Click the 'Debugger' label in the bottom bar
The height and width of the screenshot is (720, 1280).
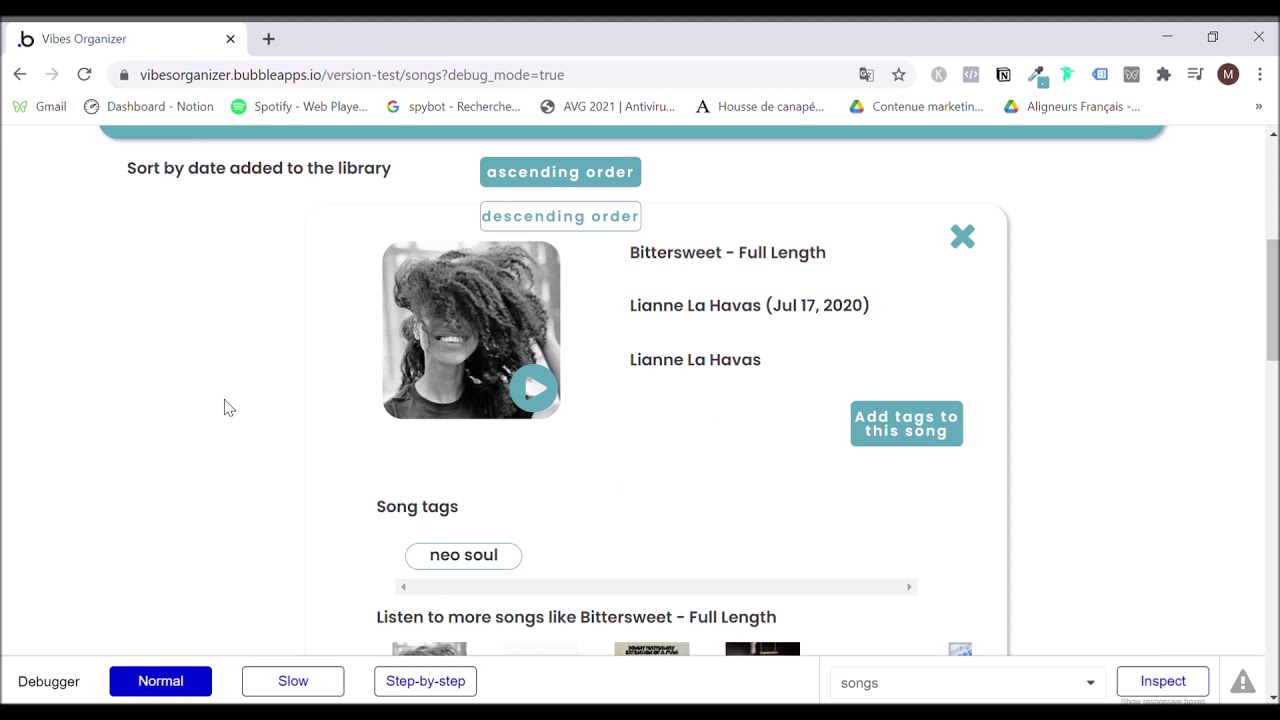click(49, 682)
